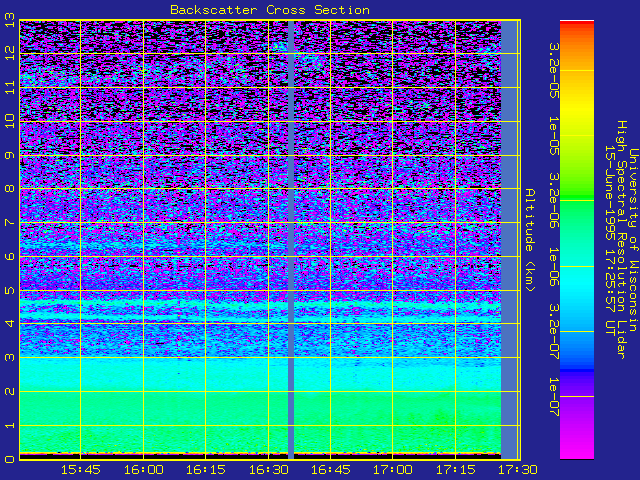Click altitude label 6 on axis

[10, 256]
